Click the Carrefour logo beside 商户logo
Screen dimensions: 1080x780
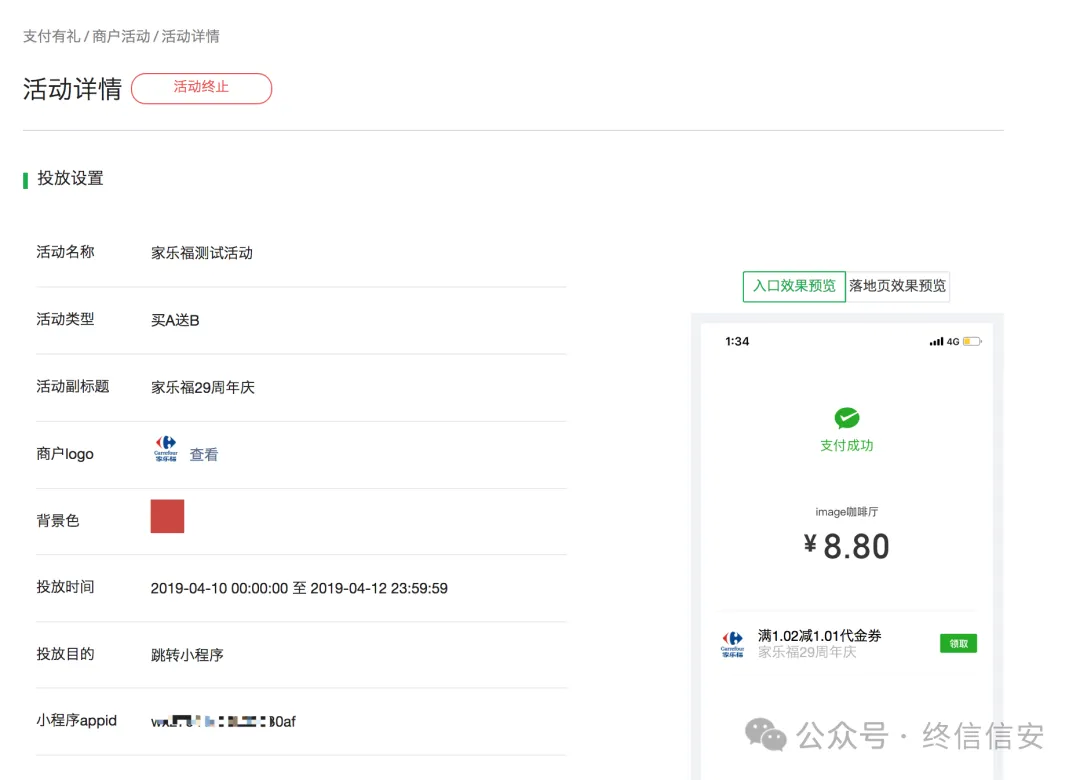[166, 452]
